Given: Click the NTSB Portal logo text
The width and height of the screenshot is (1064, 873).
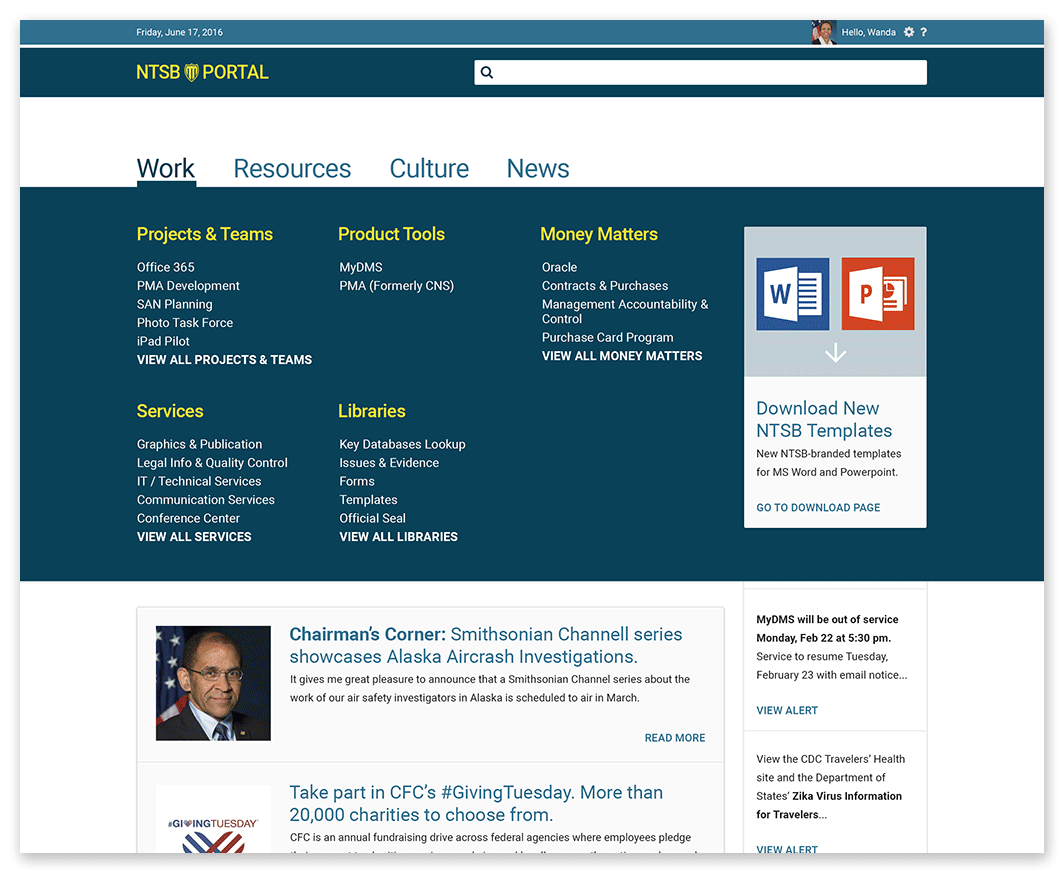Looking at the screenshot, I should [x=202, y=72].
